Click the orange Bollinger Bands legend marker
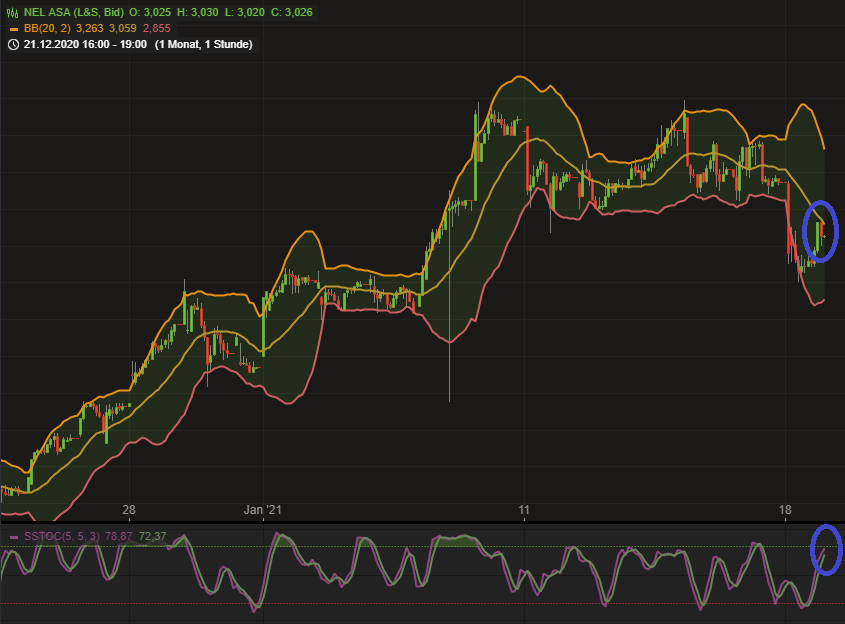This screenshot has width=845, height=624. [12, 28]
